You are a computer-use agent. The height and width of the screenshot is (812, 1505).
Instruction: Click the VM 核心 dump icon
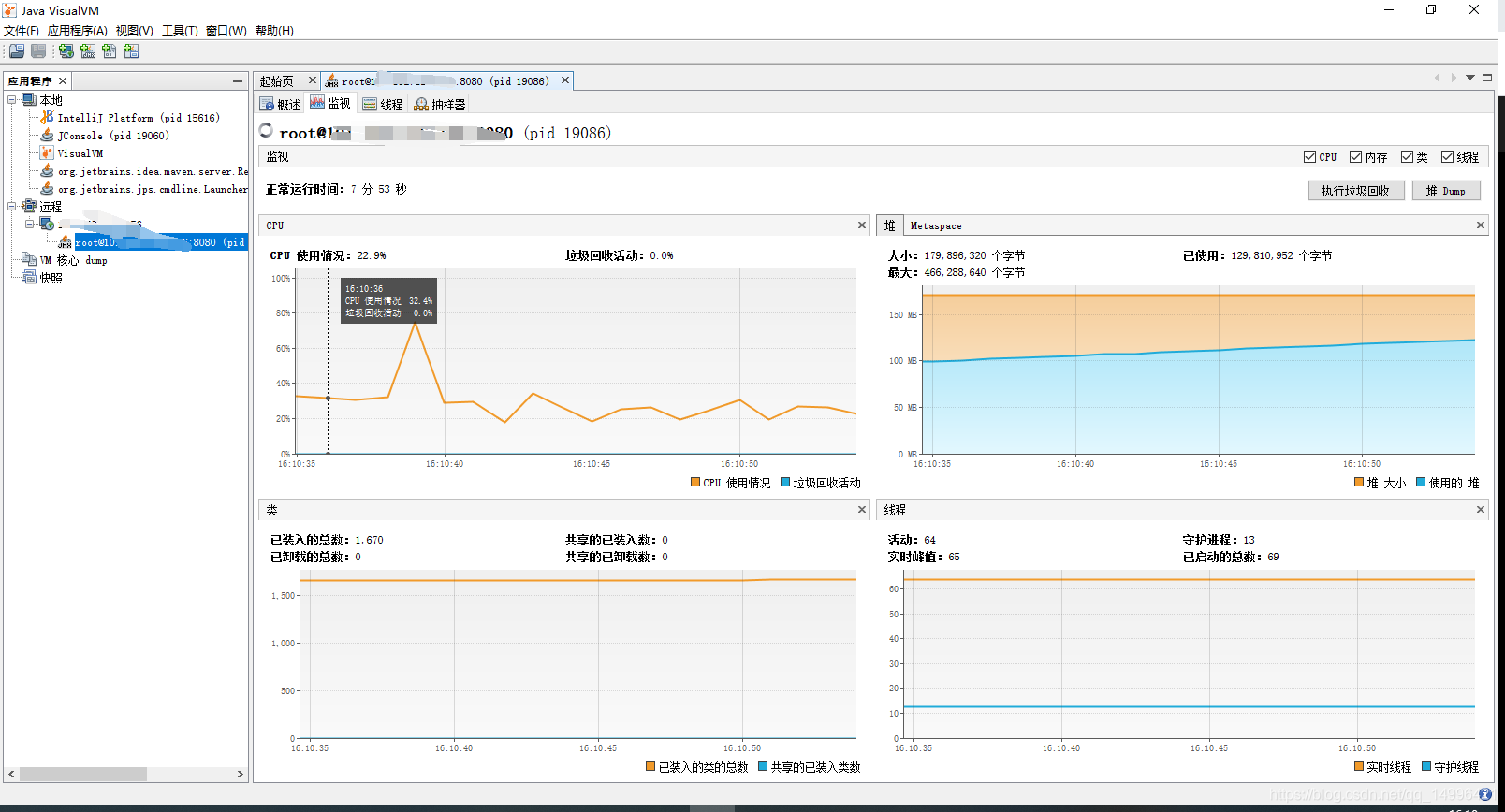click(x=29, y=260)
